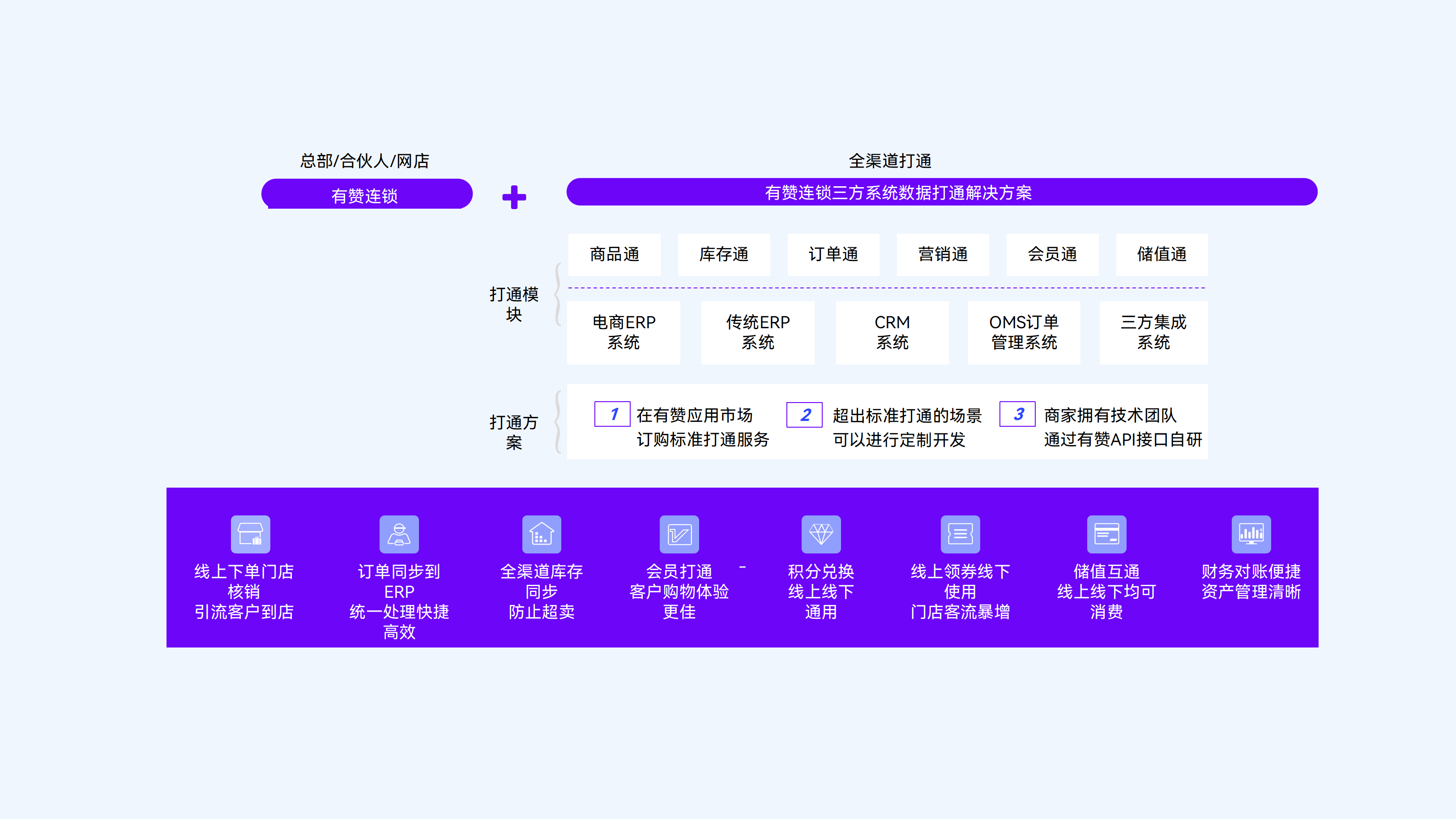1456x819 pixels.
Task: Click the delivery person icon above 订单同步到ERP
Action: 399,534
